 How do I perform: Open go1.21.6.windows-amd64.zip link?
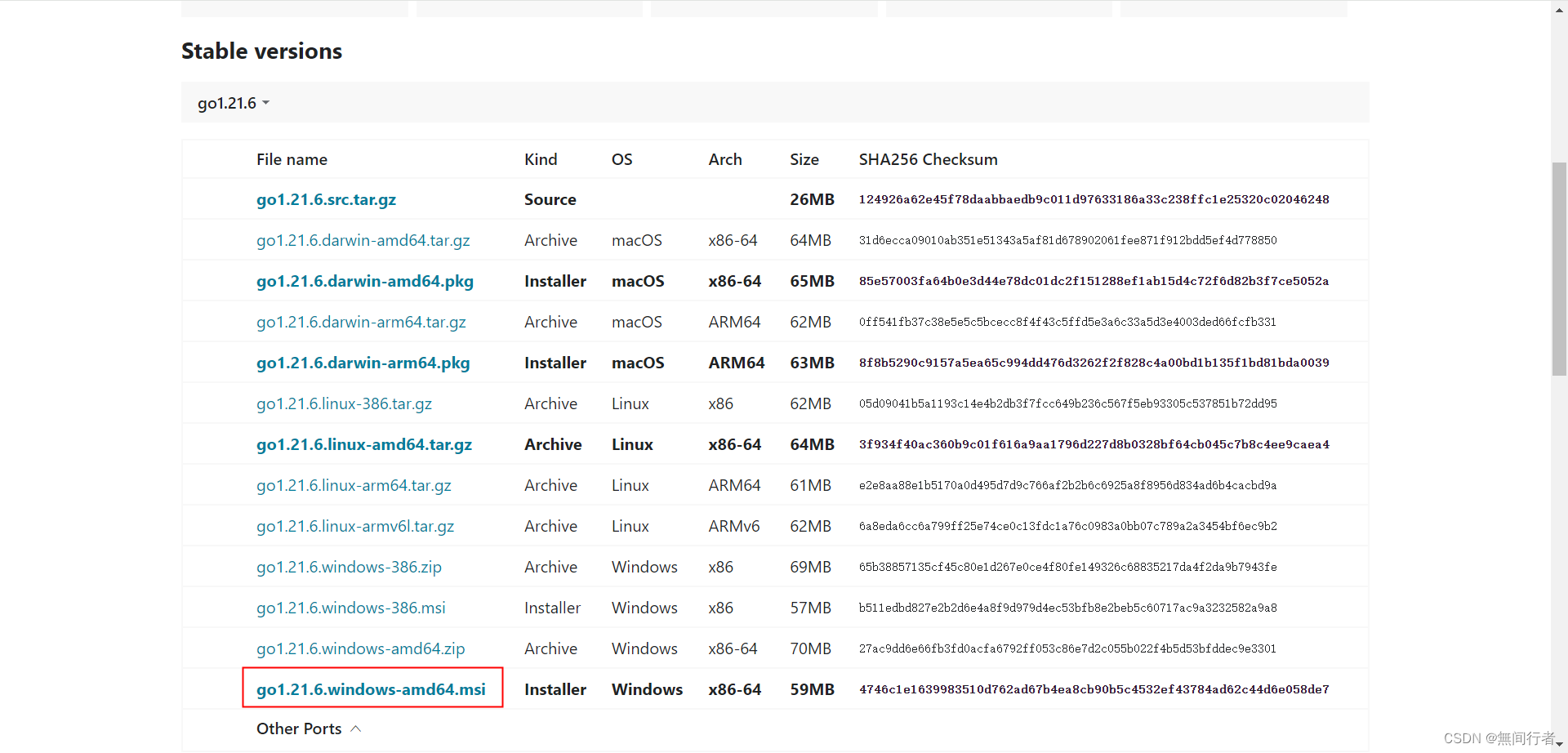(360, 648)
